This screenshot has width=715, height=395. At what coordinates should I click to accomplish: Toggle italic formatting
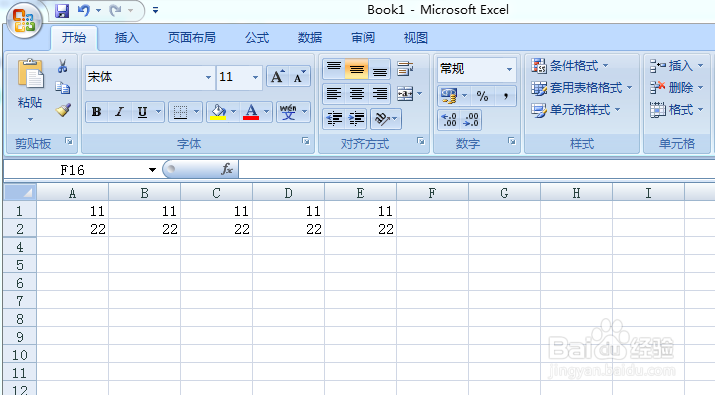coord(119,112)
